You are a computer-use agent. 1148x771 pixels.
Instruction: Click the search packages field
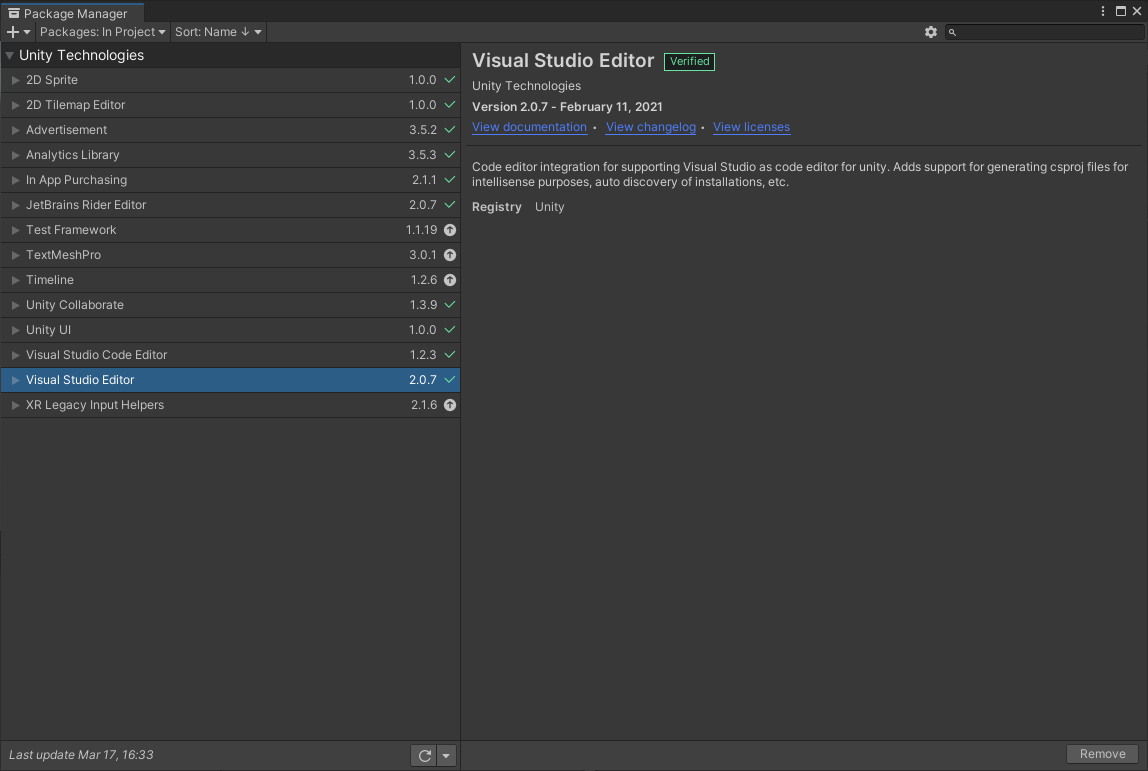coord(1045,32)
